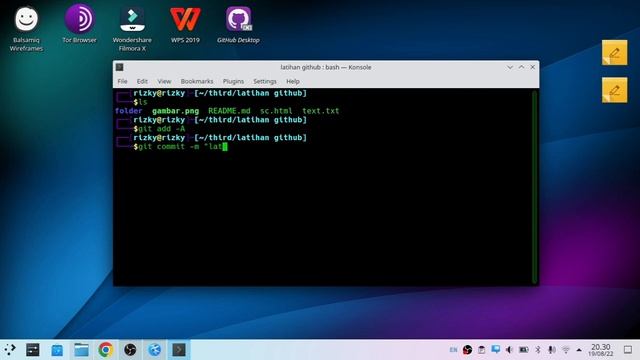Viewport: 640px width, 360px height.
Task: Click the show desktop button in taskbar
Action: pos(628,350)
